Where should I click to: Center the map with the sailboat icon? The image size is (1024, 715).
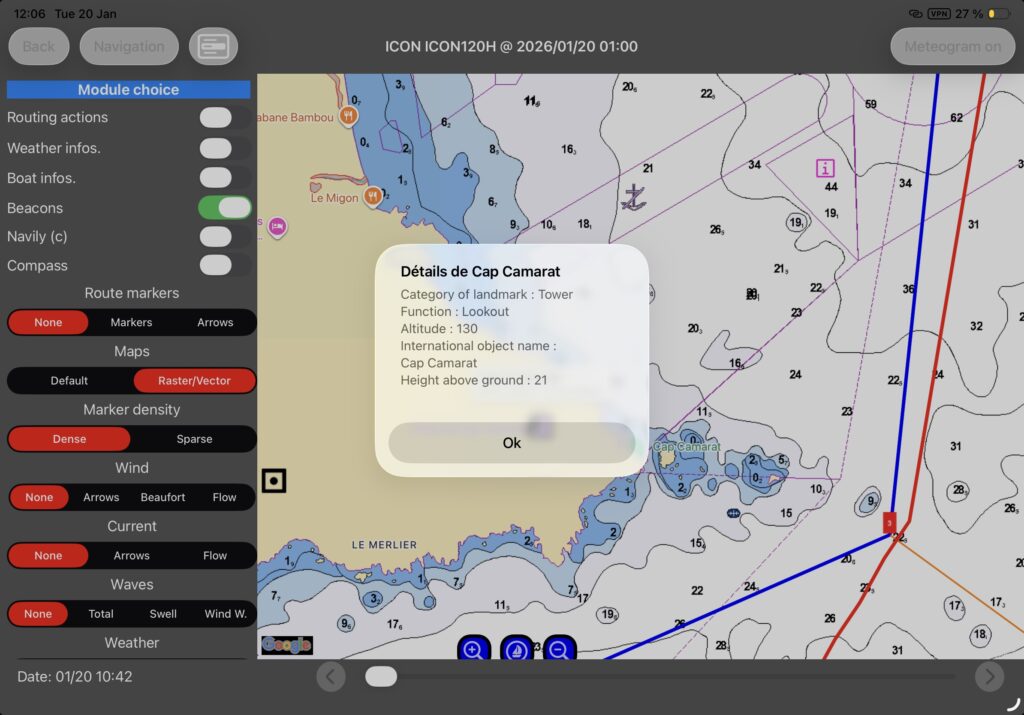(x=516, y=648)
